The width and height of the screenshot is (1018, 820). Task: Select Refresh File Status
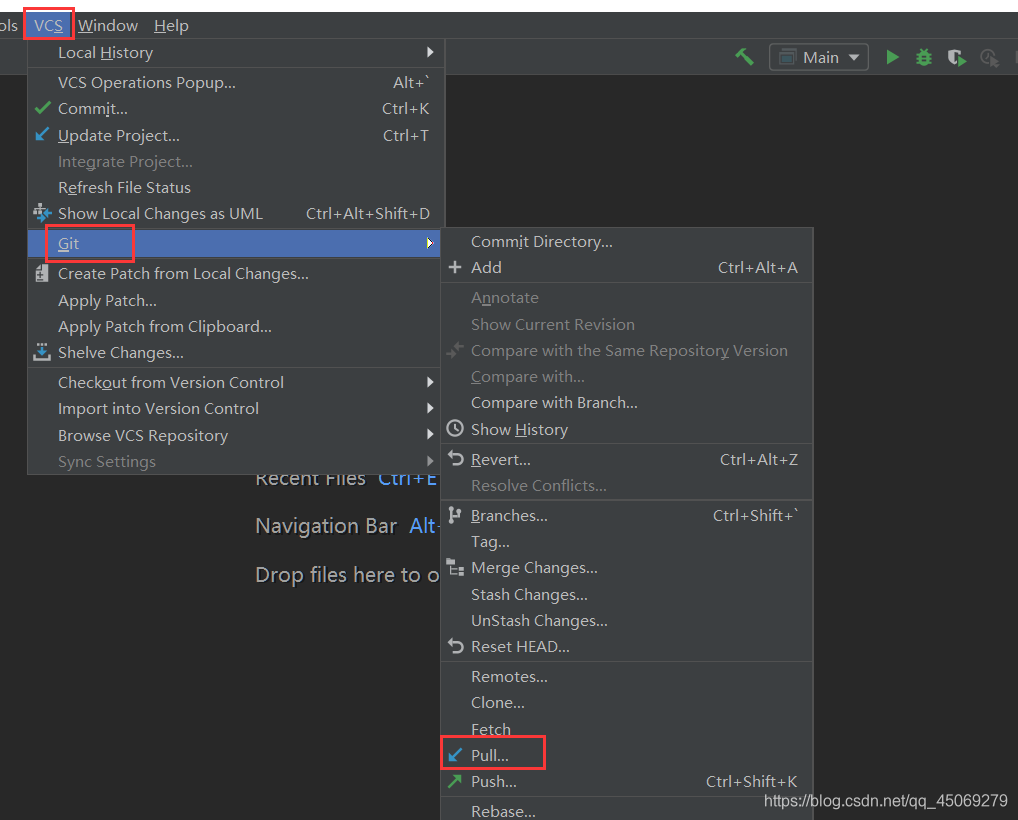tap(236, 188)
